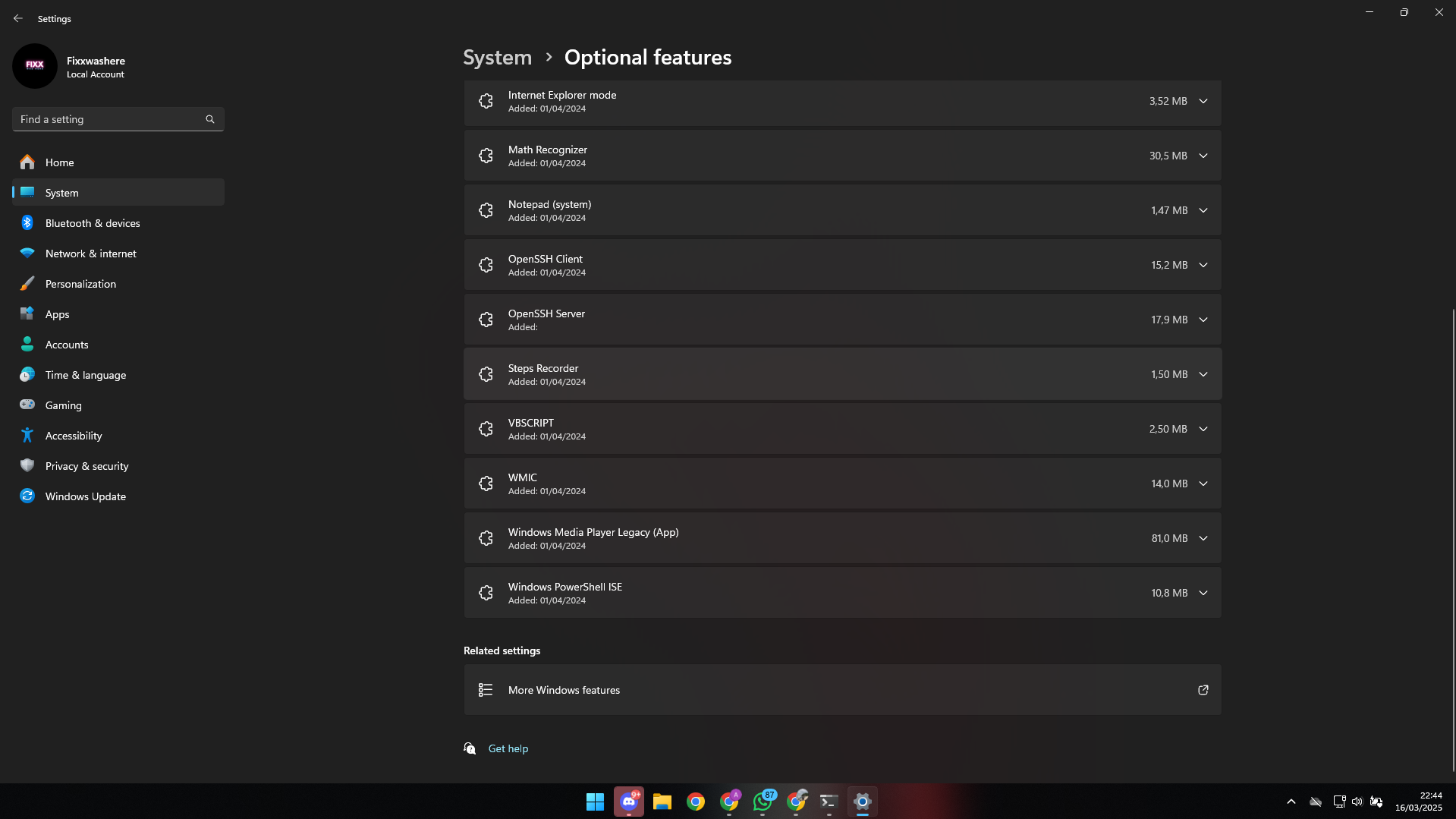Open the Fixxwashere local account profile
Screen dimensions: 1456x819
(x=70, y=66)
